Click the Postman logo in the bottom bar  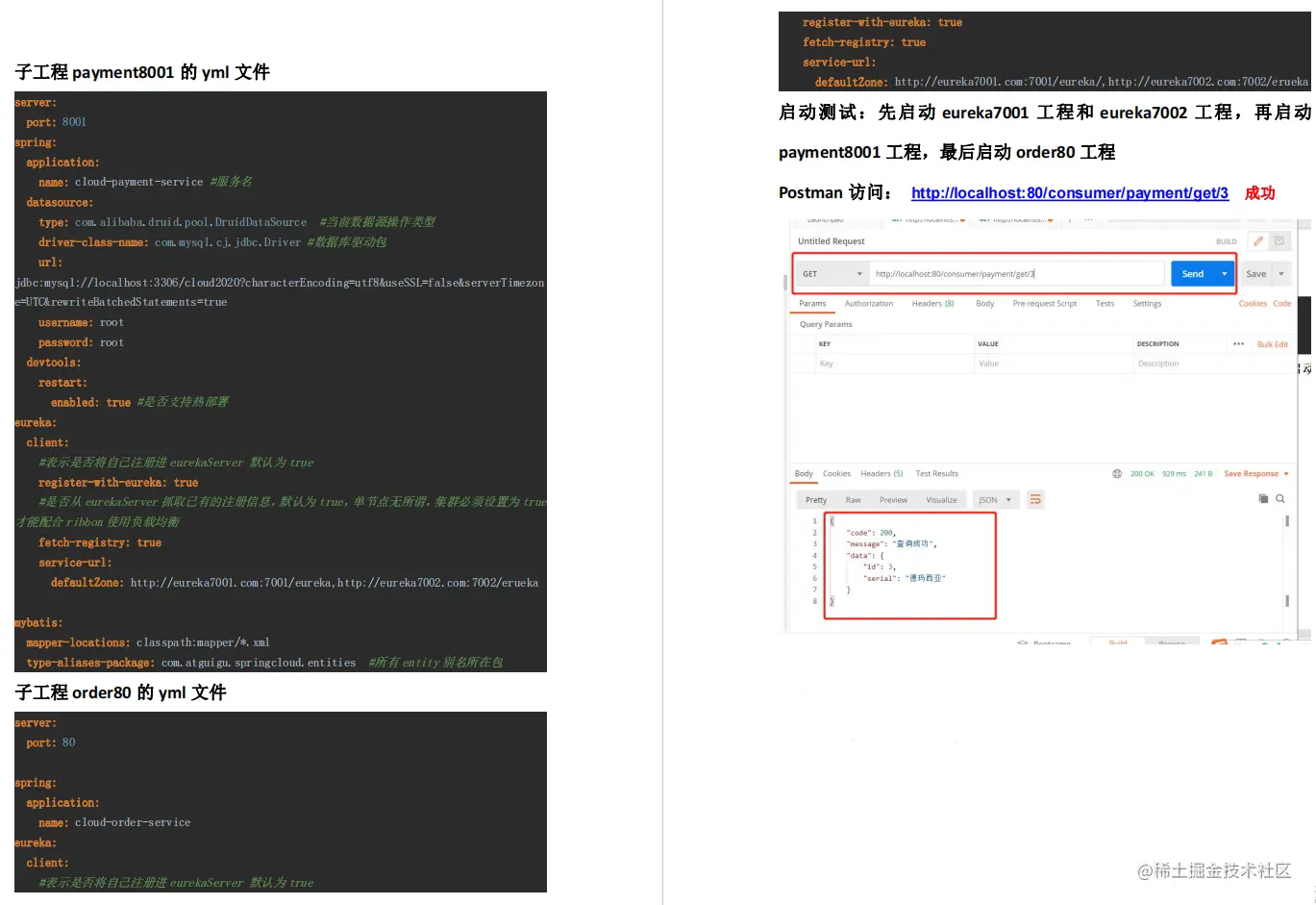(x=1217, y=642)
